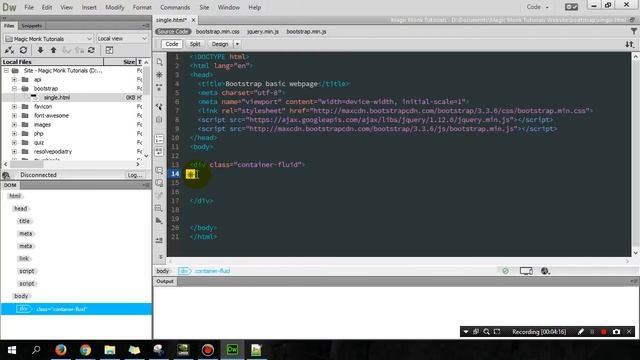The width and height of the screenshot is (640, 360).
Task: Open Chrome from the taskbar
Action: coord(85,350)
